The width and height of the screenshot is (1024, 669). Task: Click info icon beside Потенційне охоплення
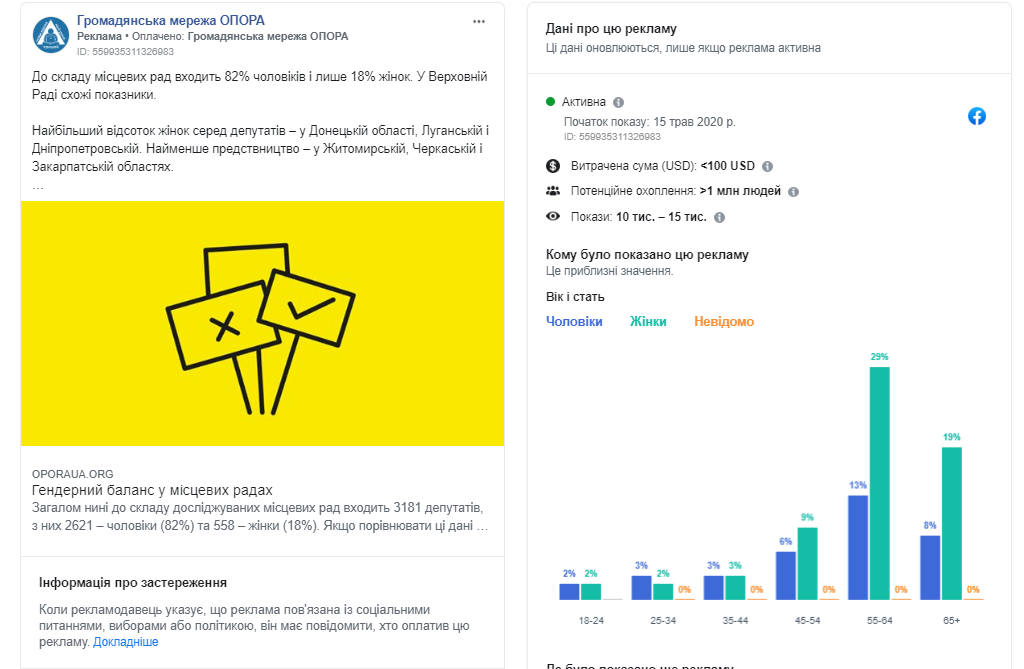click(793, 192)
